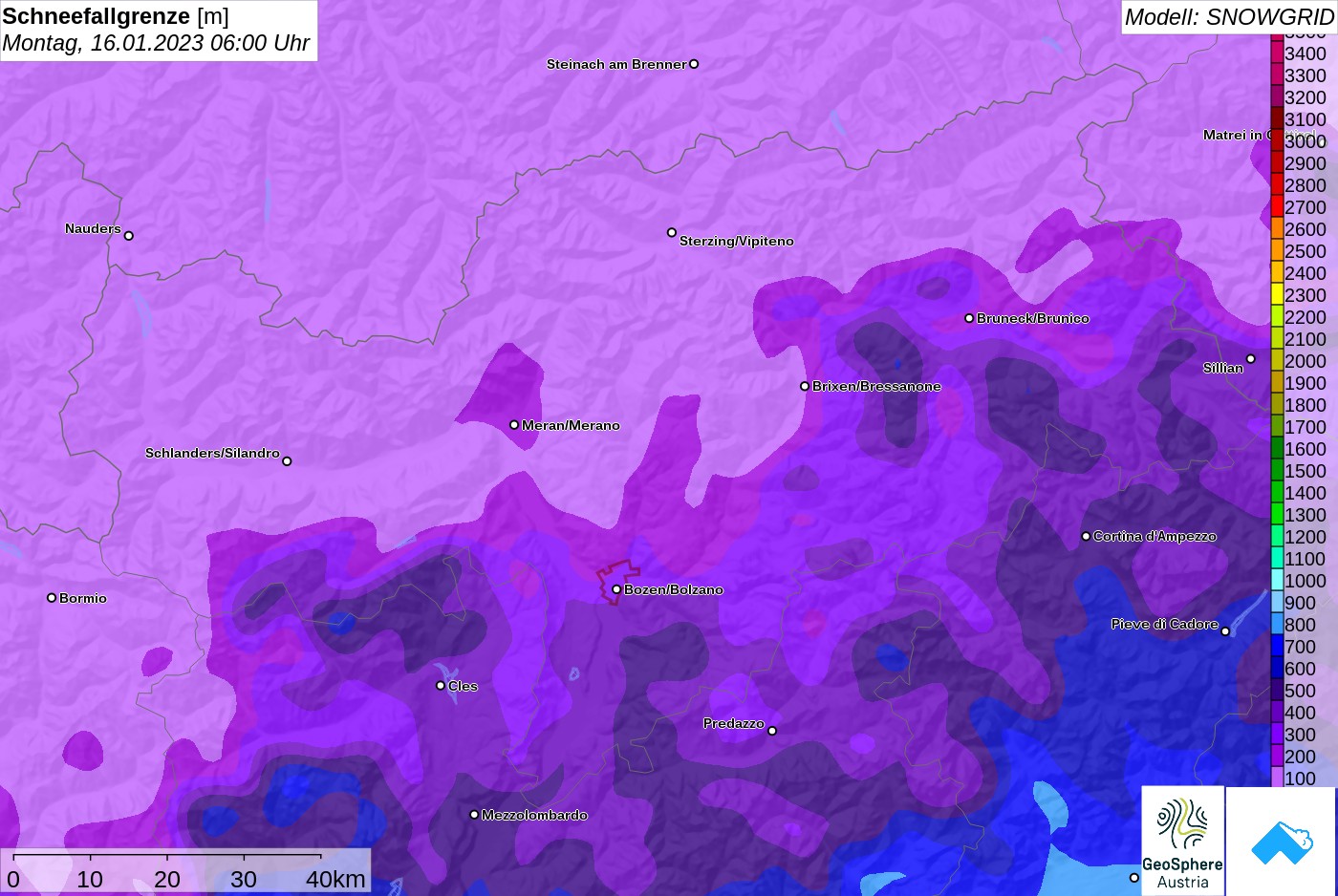Choose the 1500 m legend color swatch
Screen dimensions: 1338x896
point(1277,471)
